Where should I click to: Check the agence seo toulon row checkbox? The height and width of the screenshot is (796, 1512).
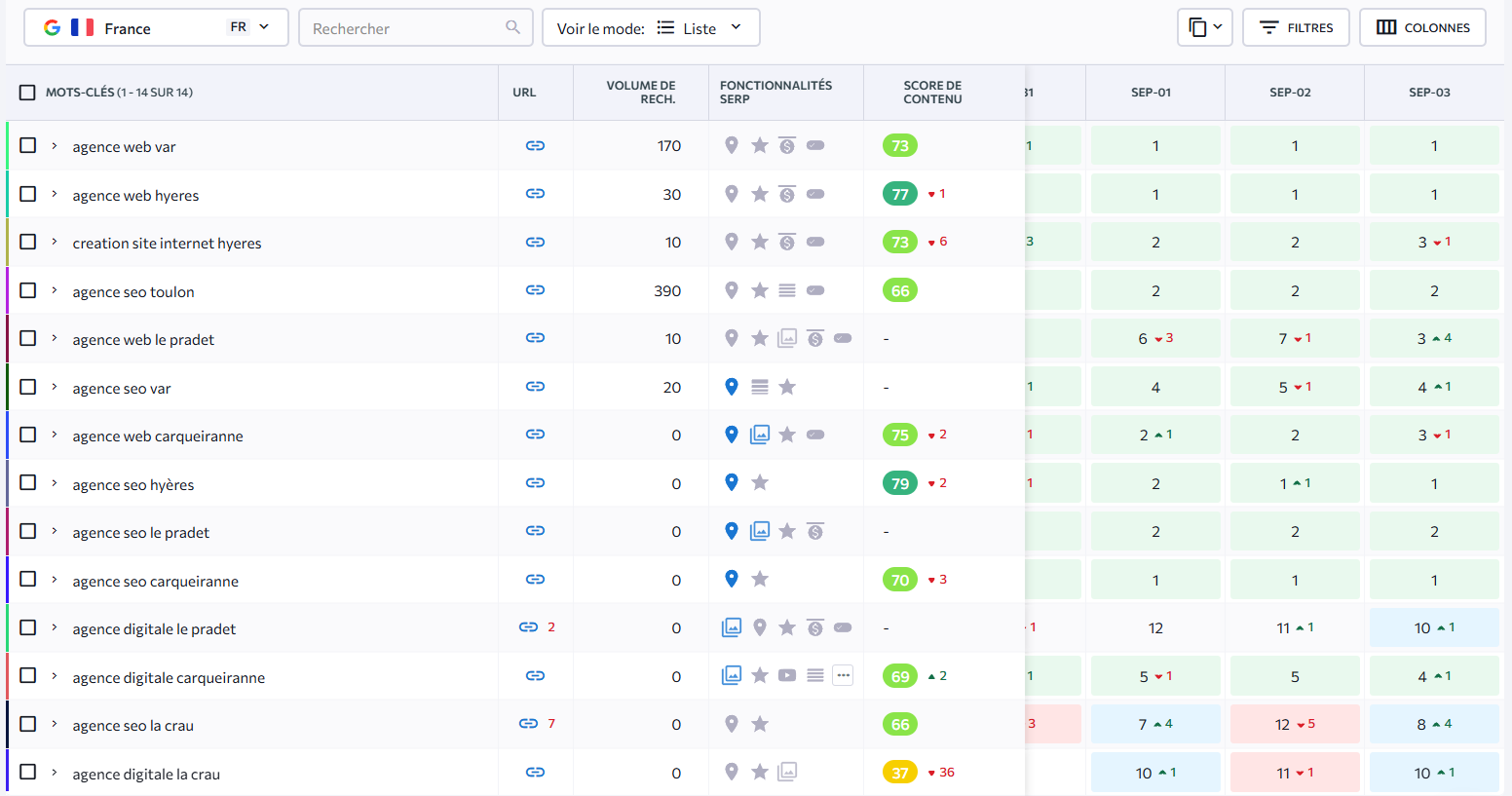pos(28,290)
